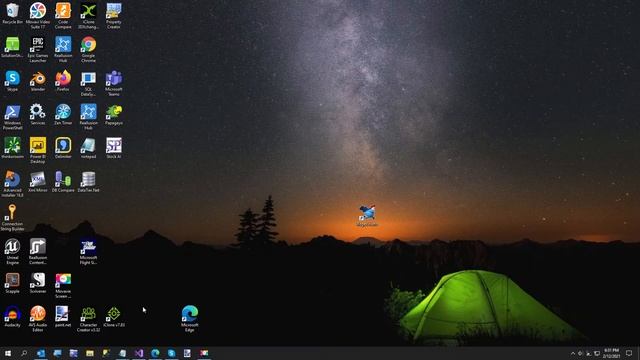Open Edge from the taskbar
Viewport: 640px width, 360px height.
pos(155,353)
